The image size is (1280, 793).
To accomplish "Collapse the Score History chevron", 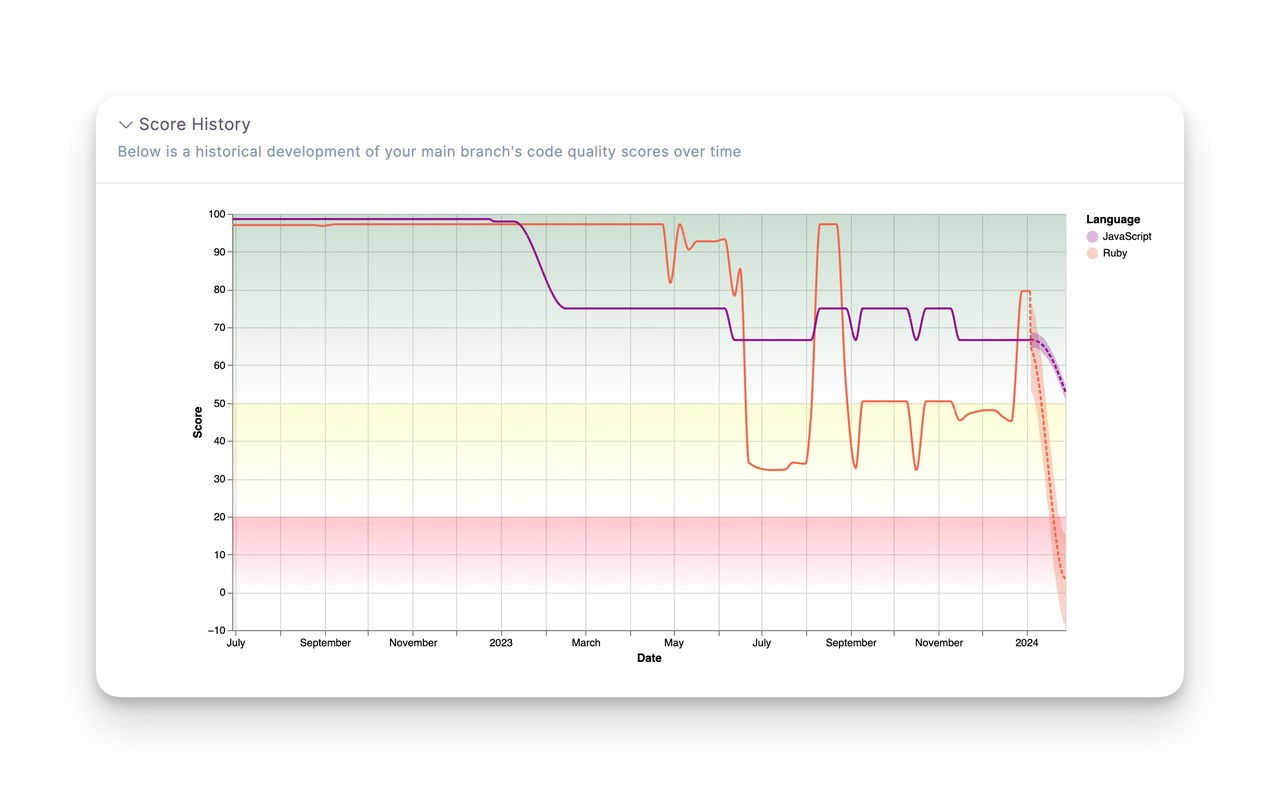I will coord(126,125).
